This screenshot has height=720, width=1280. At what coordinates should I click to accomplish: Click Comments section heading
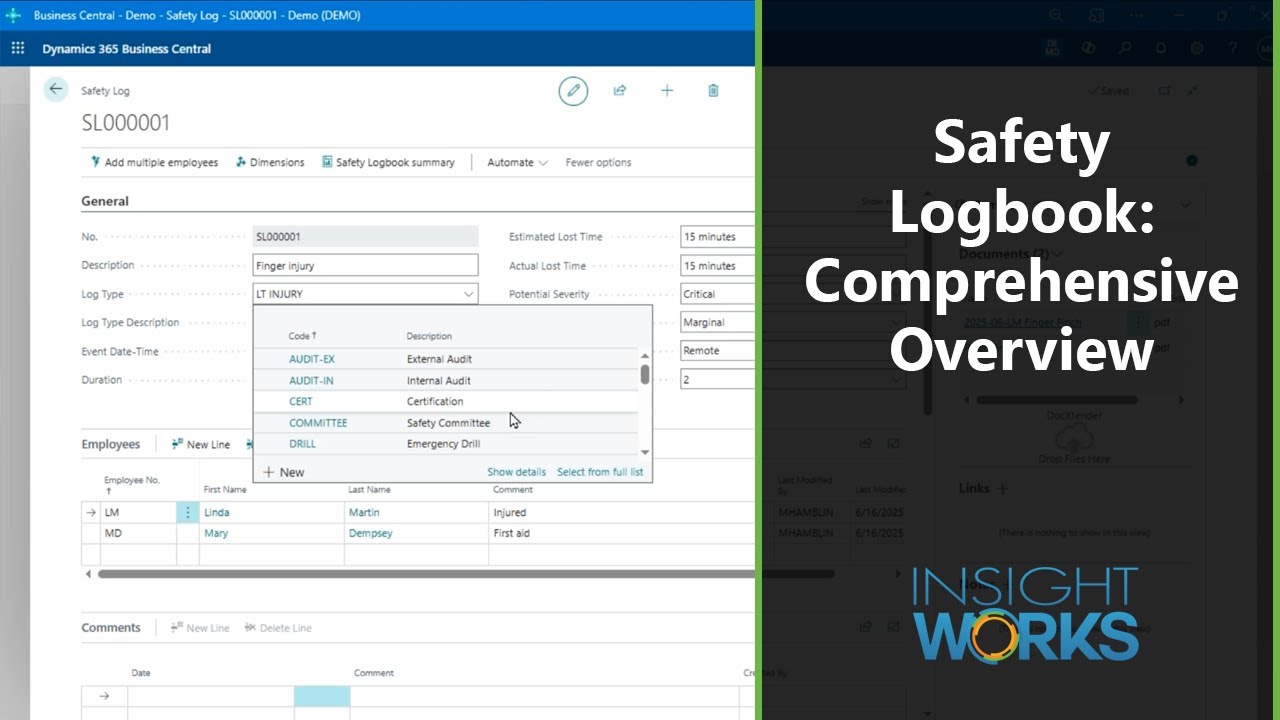point(111,628)
